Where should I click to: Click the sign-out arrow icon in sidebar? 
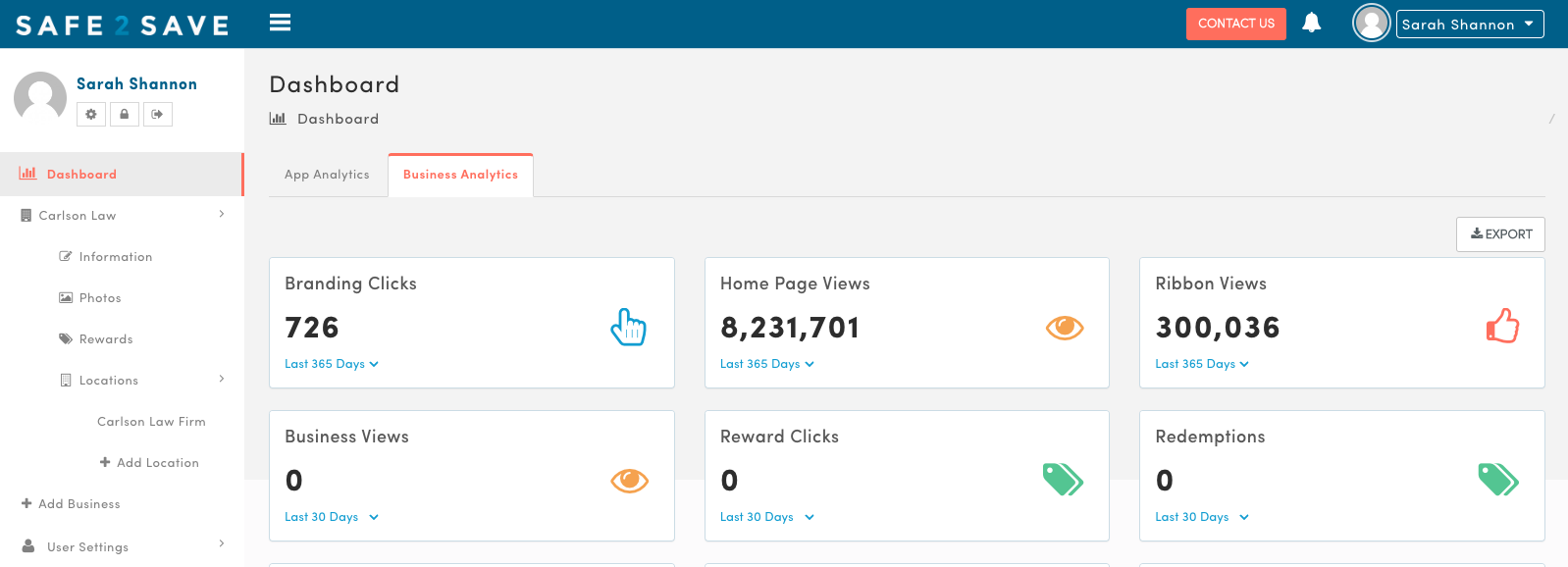(157, 115)
